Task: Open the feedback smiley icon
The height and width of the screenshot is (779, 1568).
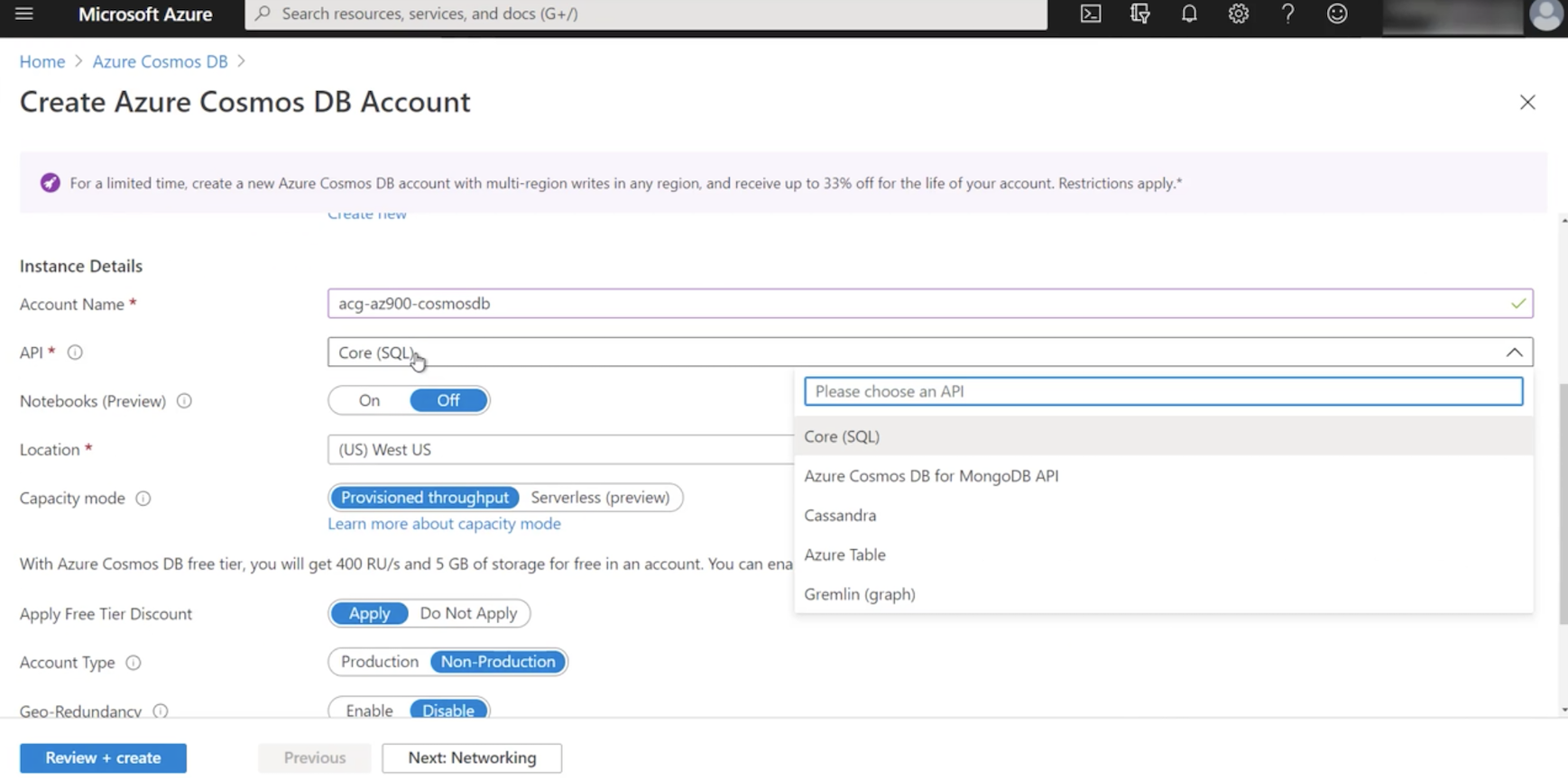Action: [x=1337, y=14]
